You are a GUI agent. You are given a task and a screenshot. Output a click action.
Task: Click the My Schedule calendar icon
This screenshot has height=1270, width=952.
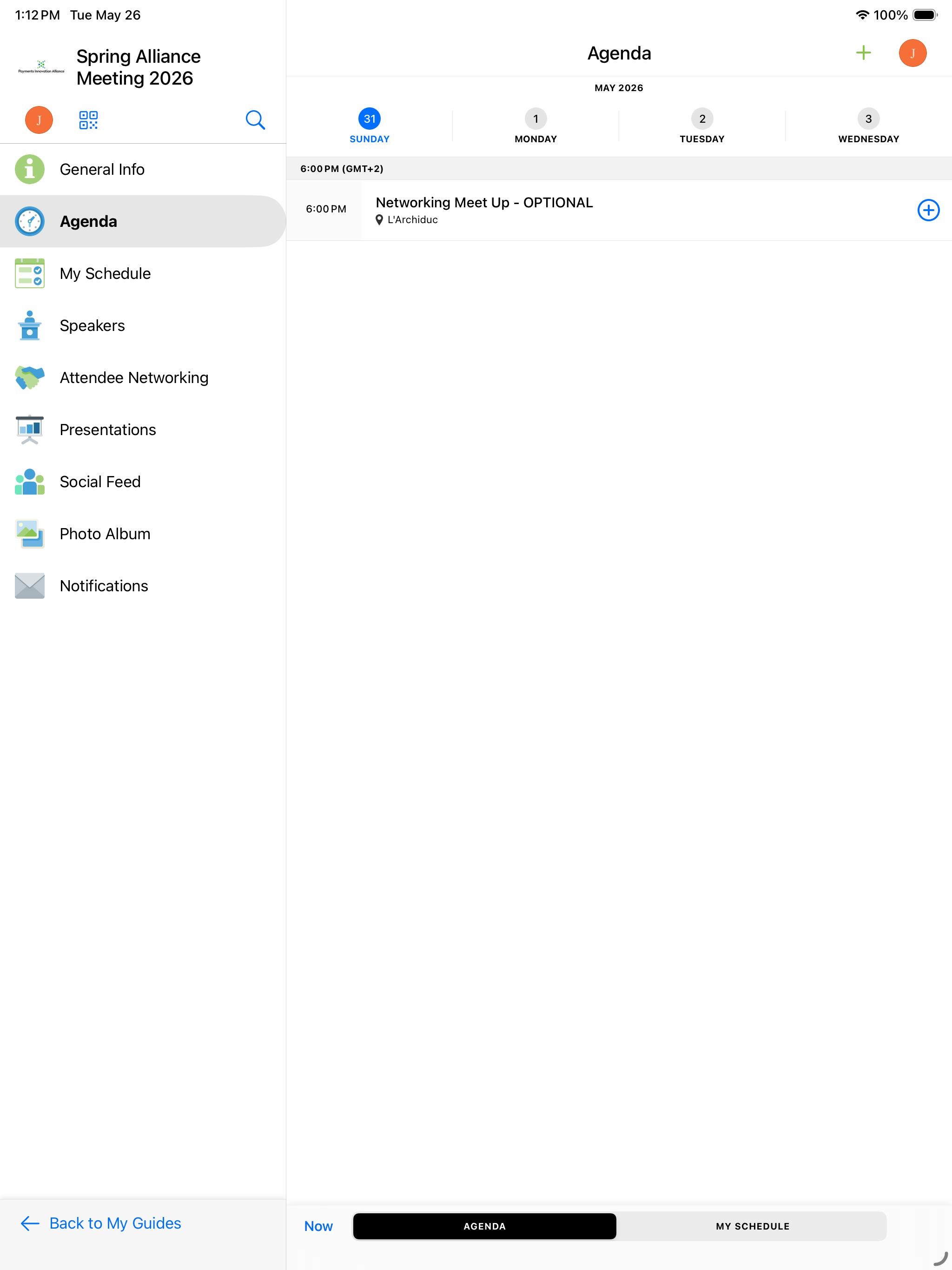30,273
